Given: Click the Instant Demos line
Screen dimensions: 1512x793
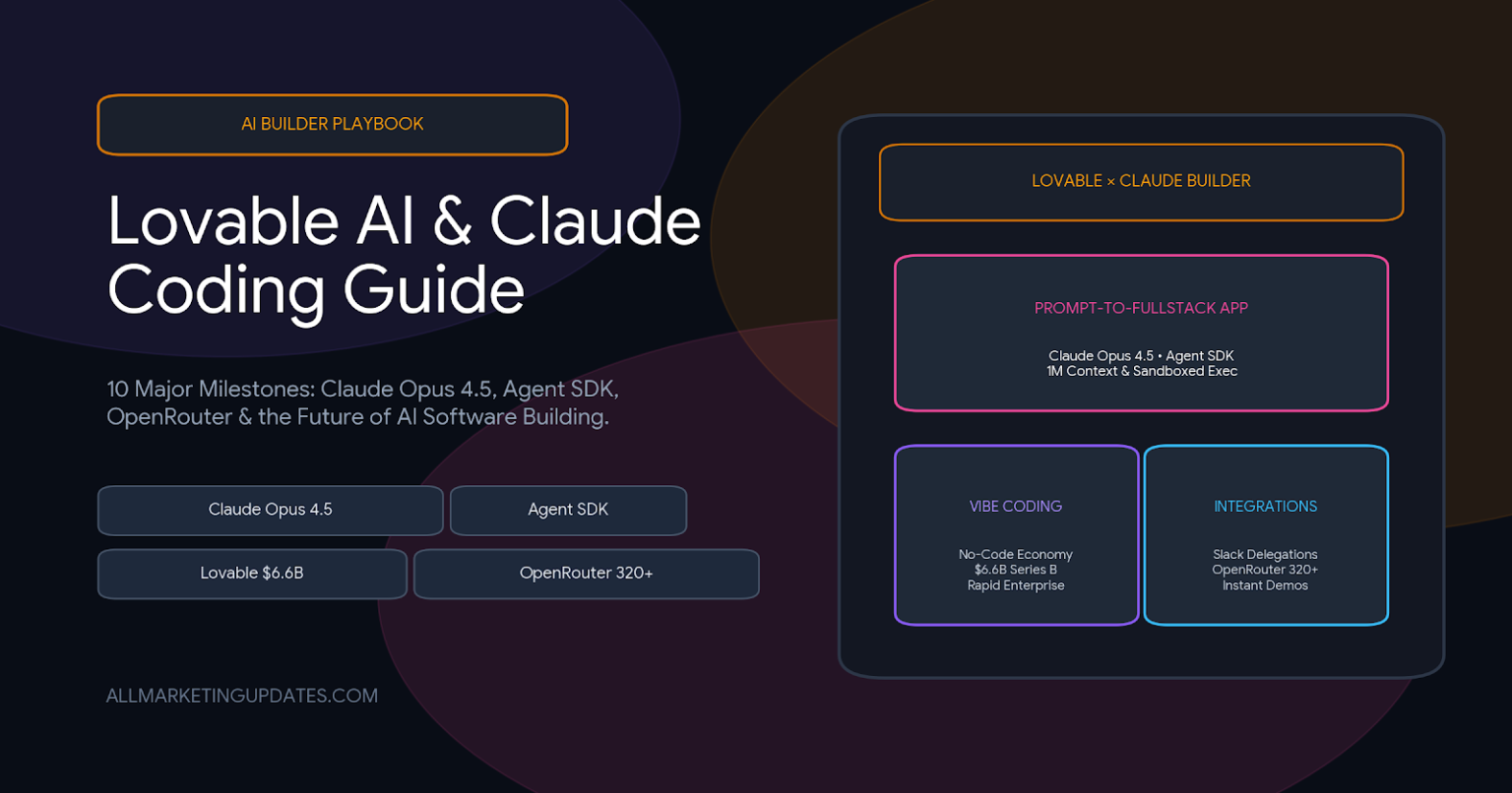Looking at the screenshot, I should [1265, 585].
